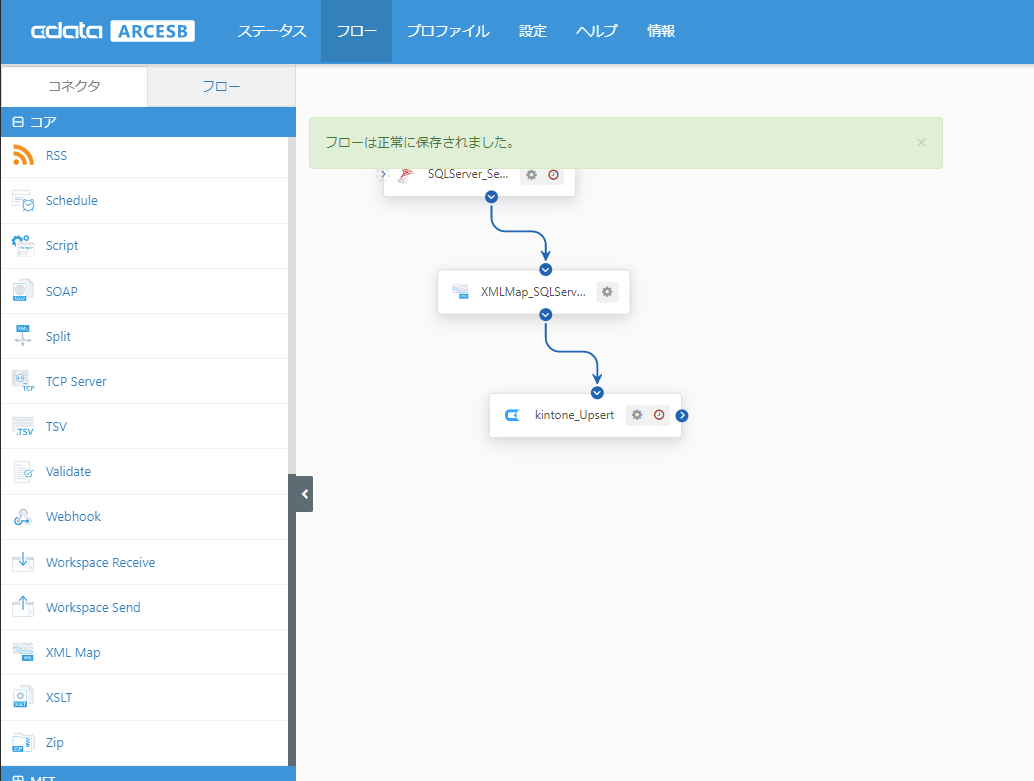The height and width of the screenshot is (781, 1034).
Task: Click the Split connector icon
Action: tap(23, 336)
